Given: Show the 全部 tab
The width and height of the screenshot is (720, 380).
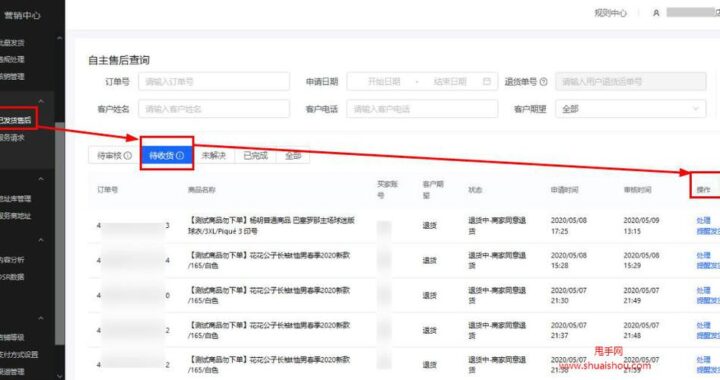Looking at the screenshot, I should pos(293,156).
